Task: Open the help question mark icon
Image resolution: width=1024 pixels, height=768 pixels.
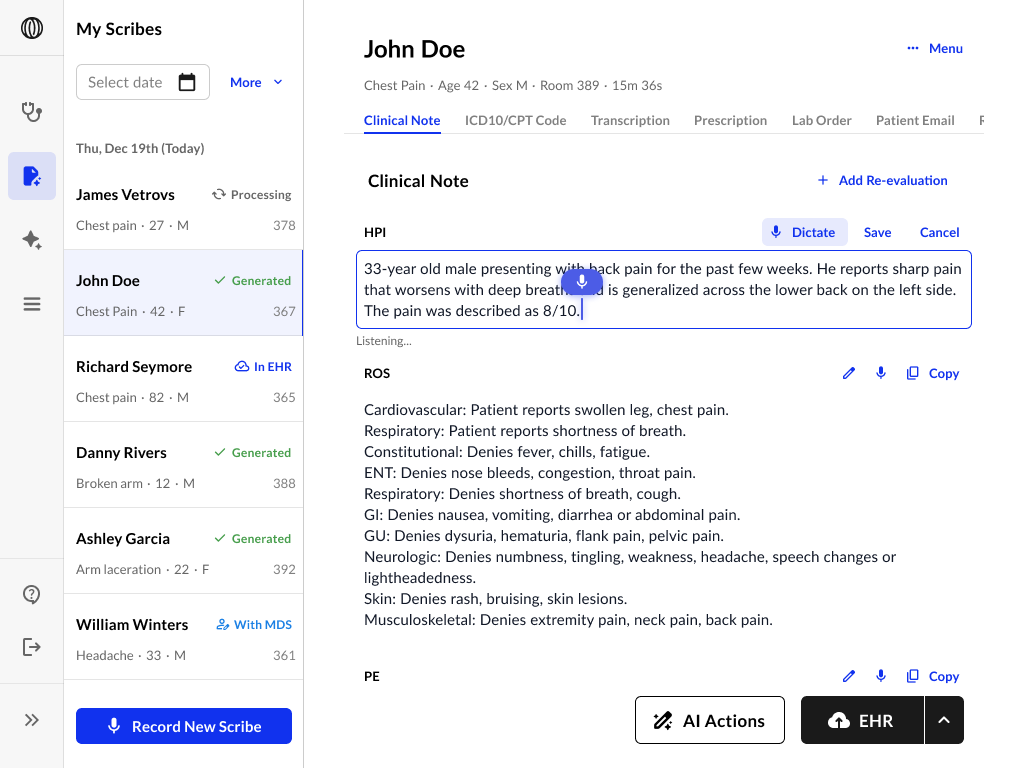Action: (31, 594)
